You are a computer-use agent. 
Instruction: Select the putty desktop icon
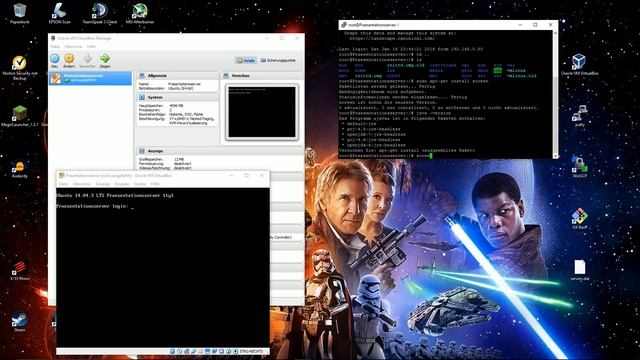(x=580, y=116)
